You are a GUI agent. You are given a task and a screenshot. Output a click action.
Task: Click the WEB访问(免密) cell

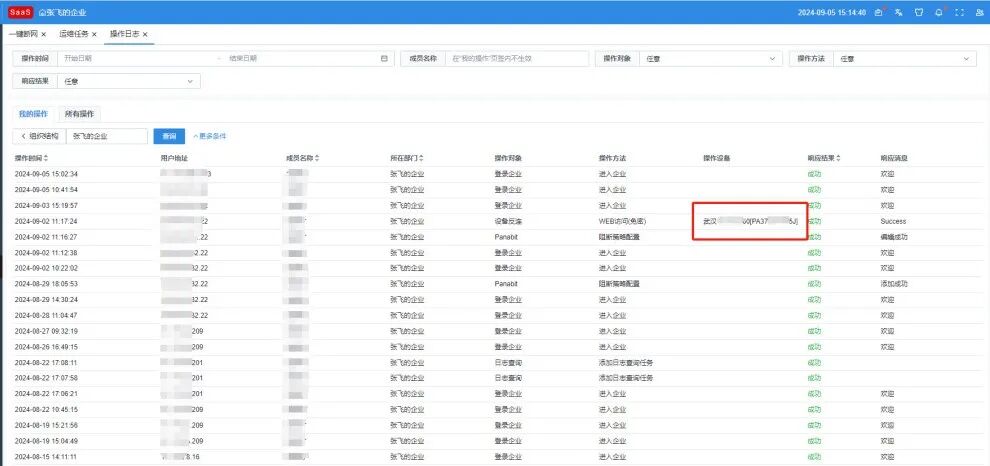click(622, 221)
